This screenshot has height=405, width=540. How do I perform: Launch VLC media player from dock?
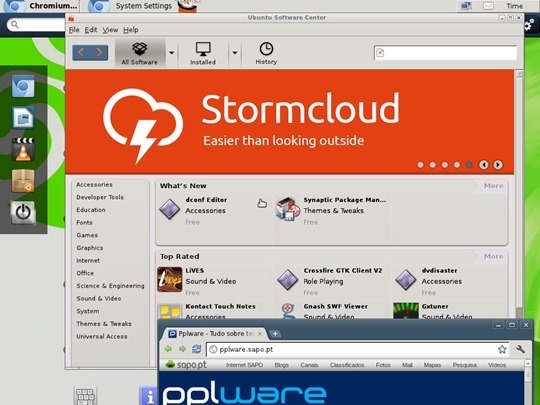coord(23,149)
